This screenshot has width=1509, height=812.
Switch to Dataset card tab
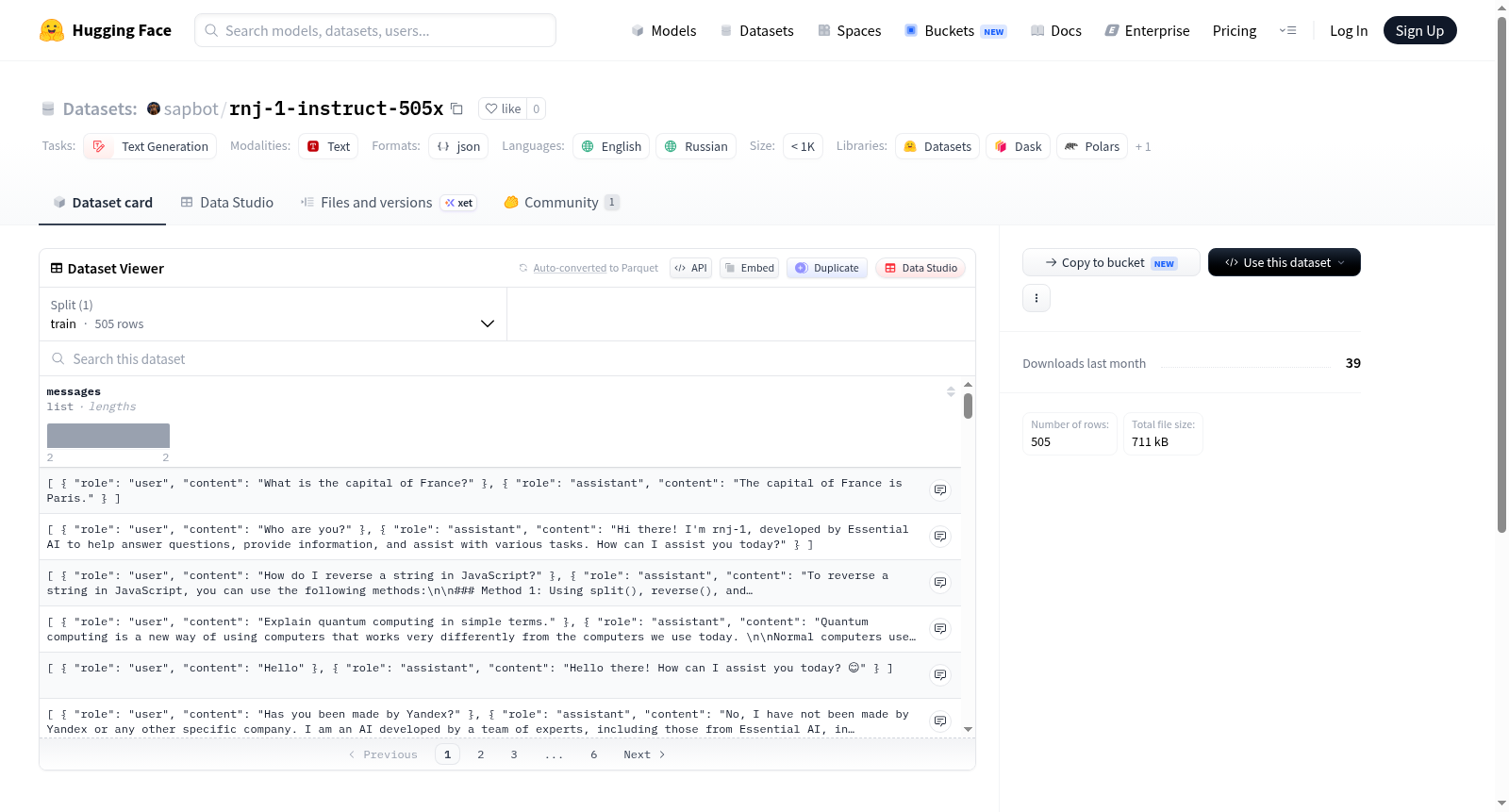click(x=102, y=202)
